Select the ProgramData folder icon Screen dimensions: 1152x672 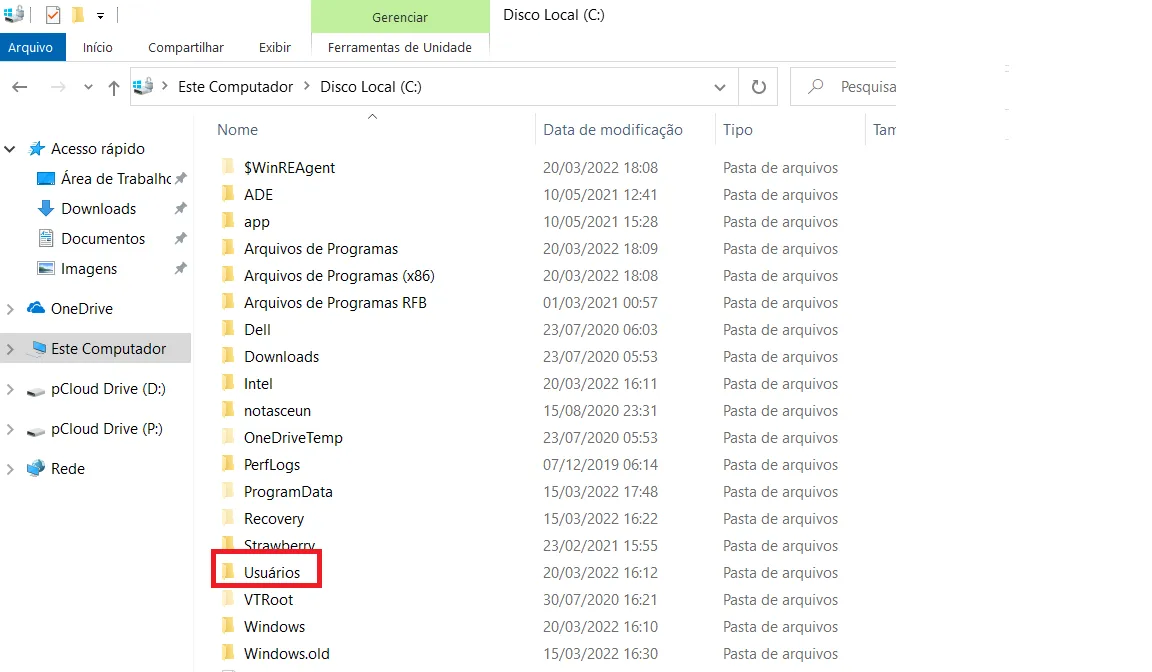click(x=228, y=491)
